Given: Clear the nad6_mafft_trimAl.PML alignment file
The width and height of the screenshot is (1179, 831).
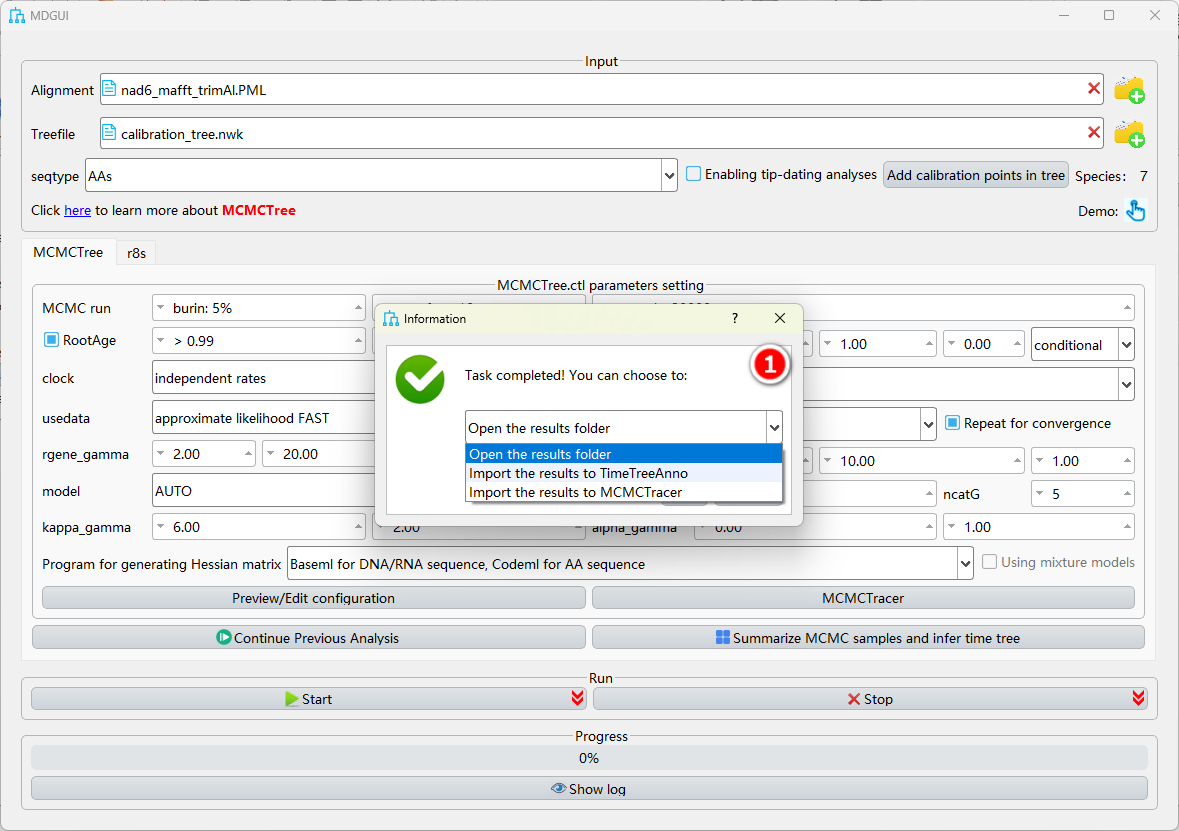Looking at the screenshot, I should (x=1093, y=89).
